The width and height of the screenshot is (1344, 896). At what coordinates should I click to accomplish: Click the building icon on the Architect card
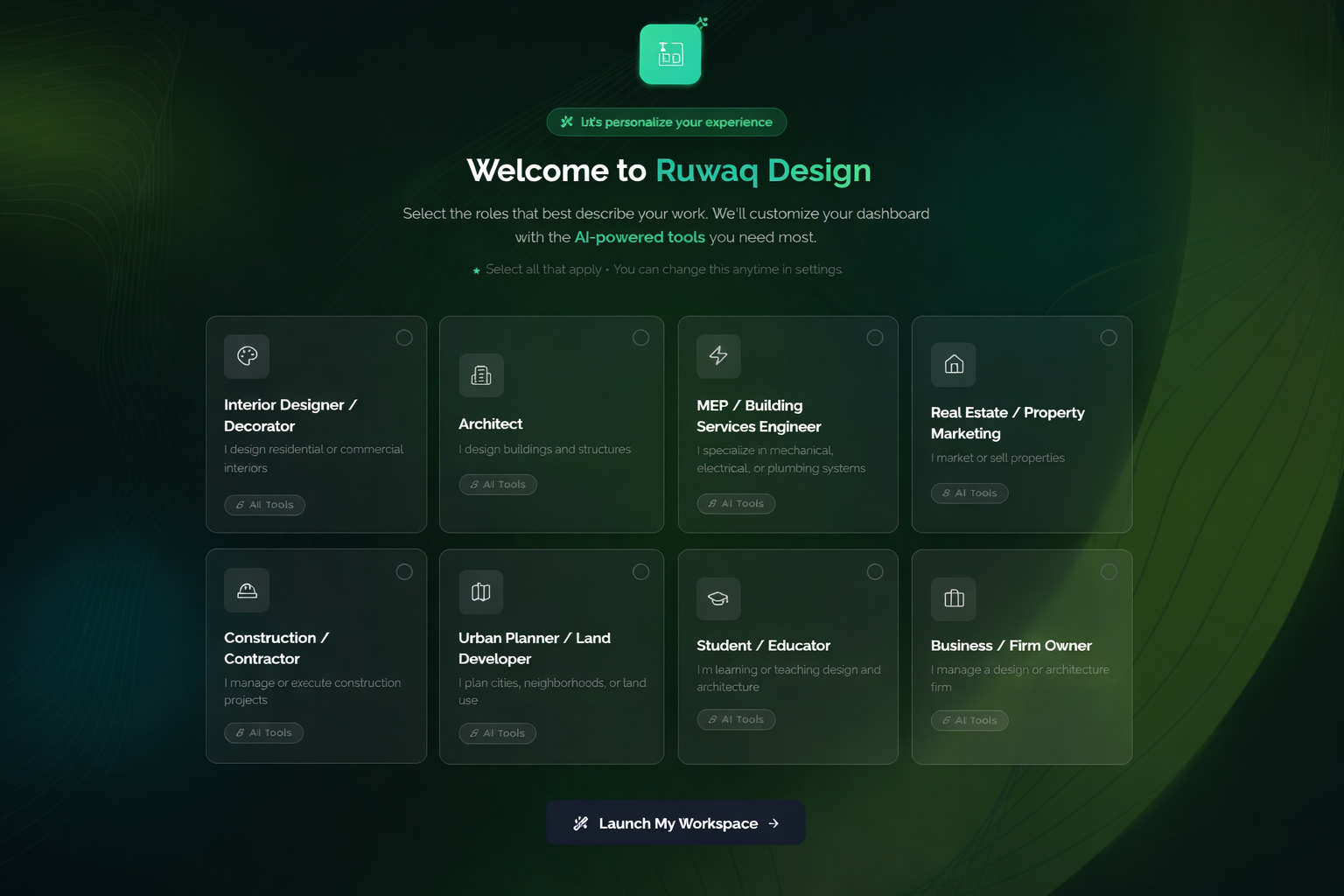pos(480,375)
